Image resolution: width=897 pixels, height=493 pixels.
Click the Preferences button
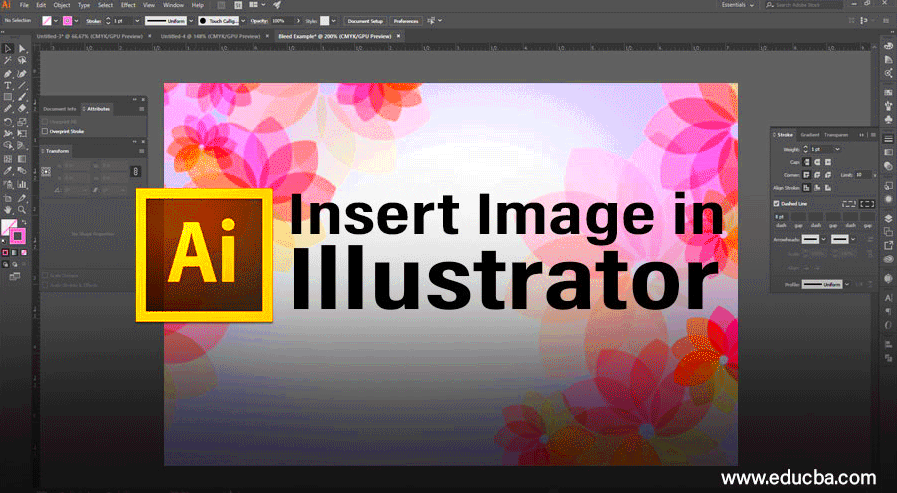click(x=406, y=21)
